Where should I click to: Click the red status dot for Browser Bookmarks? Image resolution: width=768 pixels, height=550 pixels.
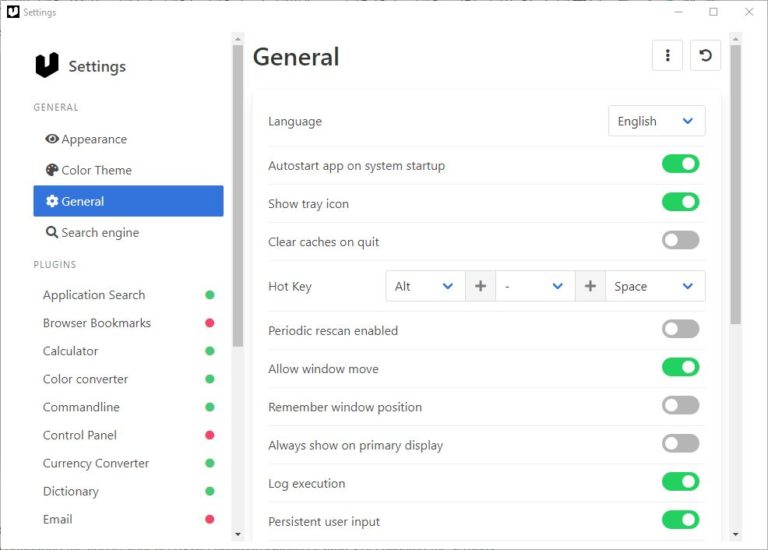click(210, 323)
